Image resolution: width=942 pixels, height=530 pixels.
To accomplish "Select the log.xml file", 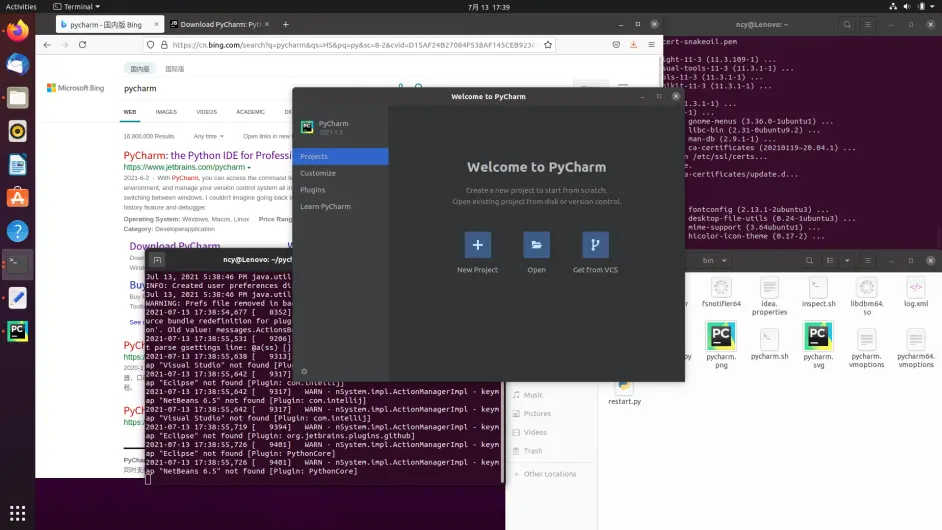I will pos(916,293).
